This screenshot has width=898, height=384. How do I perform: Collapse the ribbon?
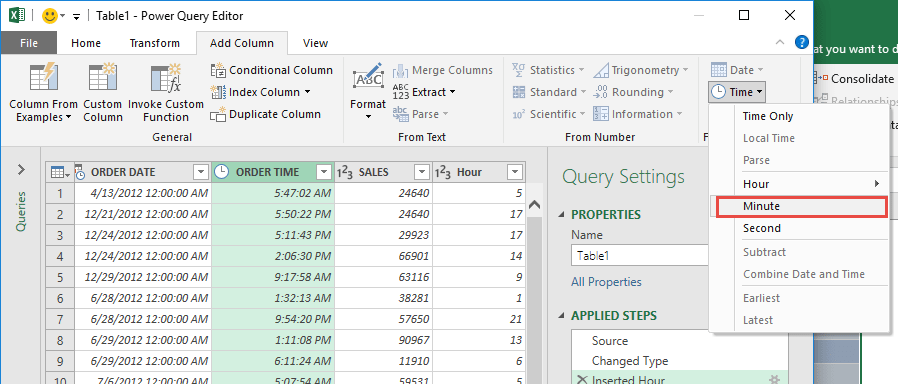[779, 42]
